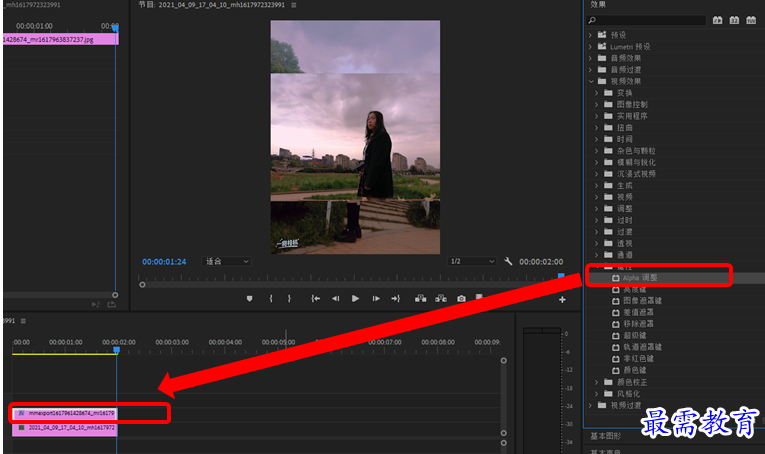Select the 移除遮罩 effect

click(639, 324)
